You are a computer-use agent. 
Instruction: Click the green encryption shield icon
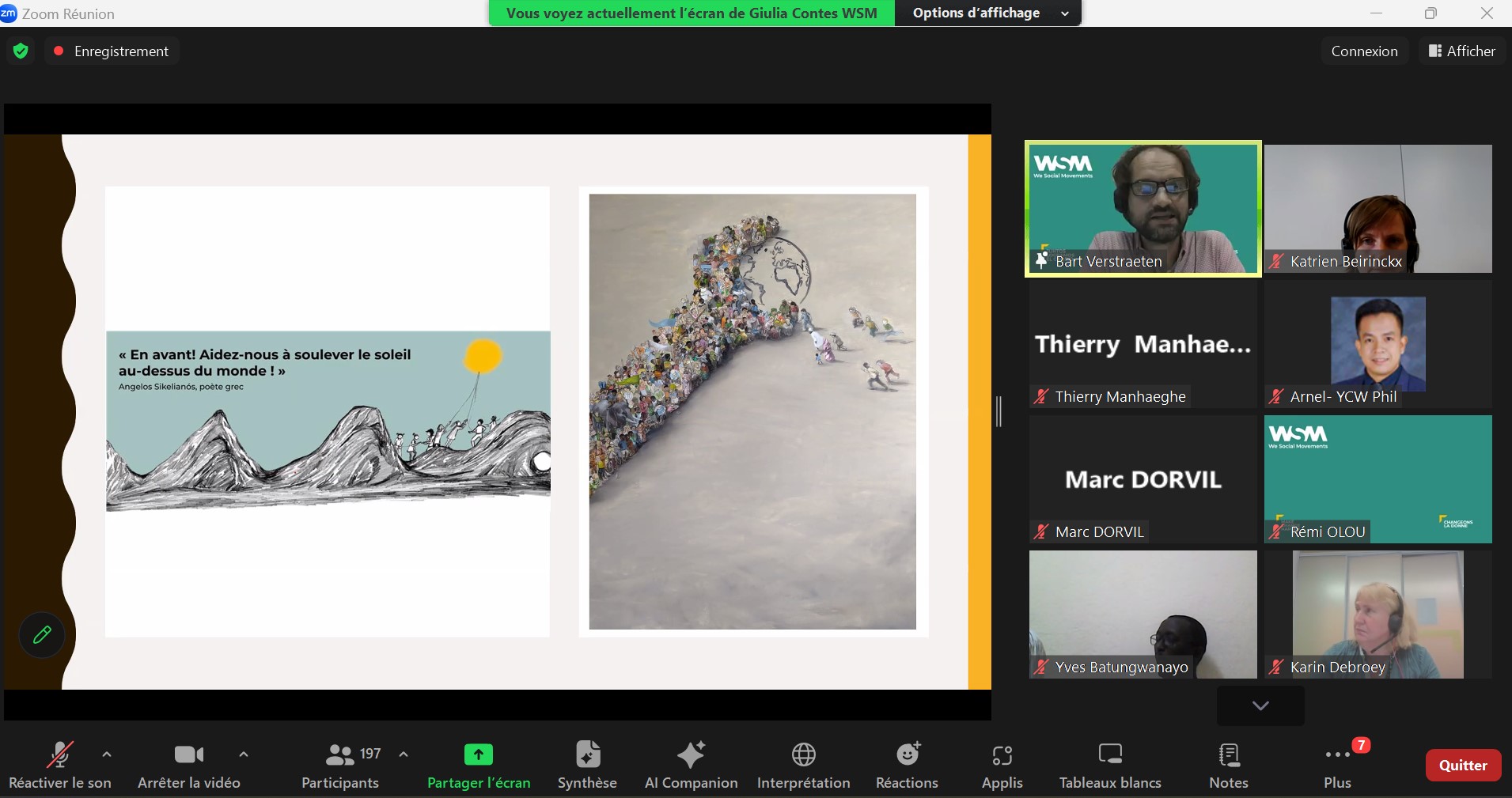(21, 51)
